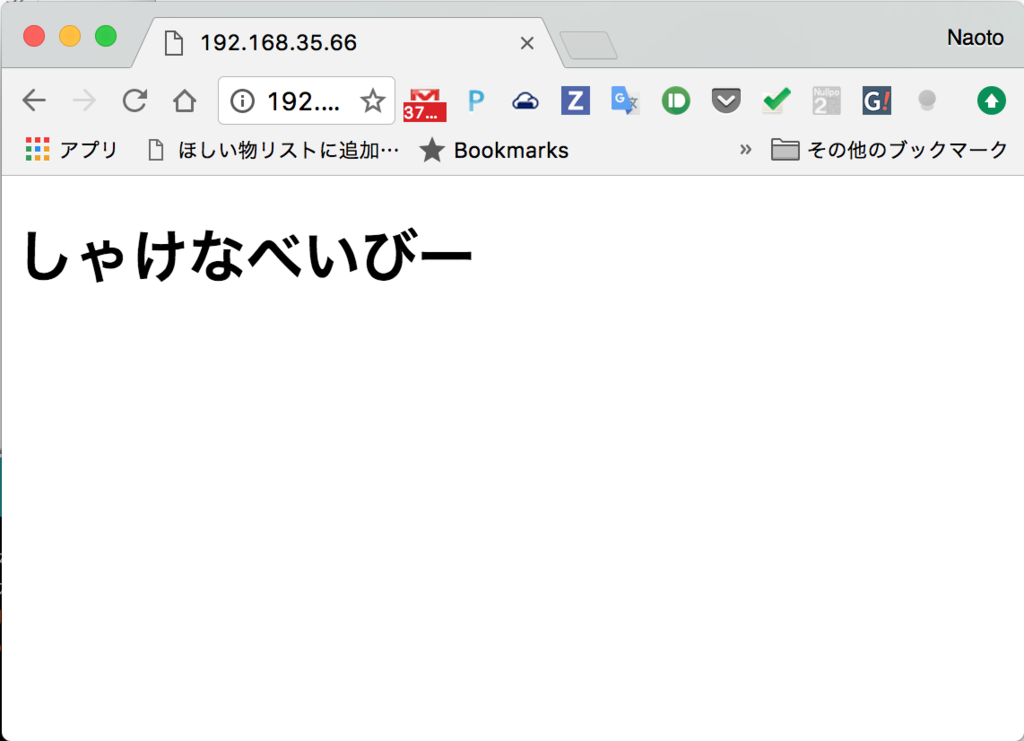Open その他のブックマーク folder

coord(889,150)
